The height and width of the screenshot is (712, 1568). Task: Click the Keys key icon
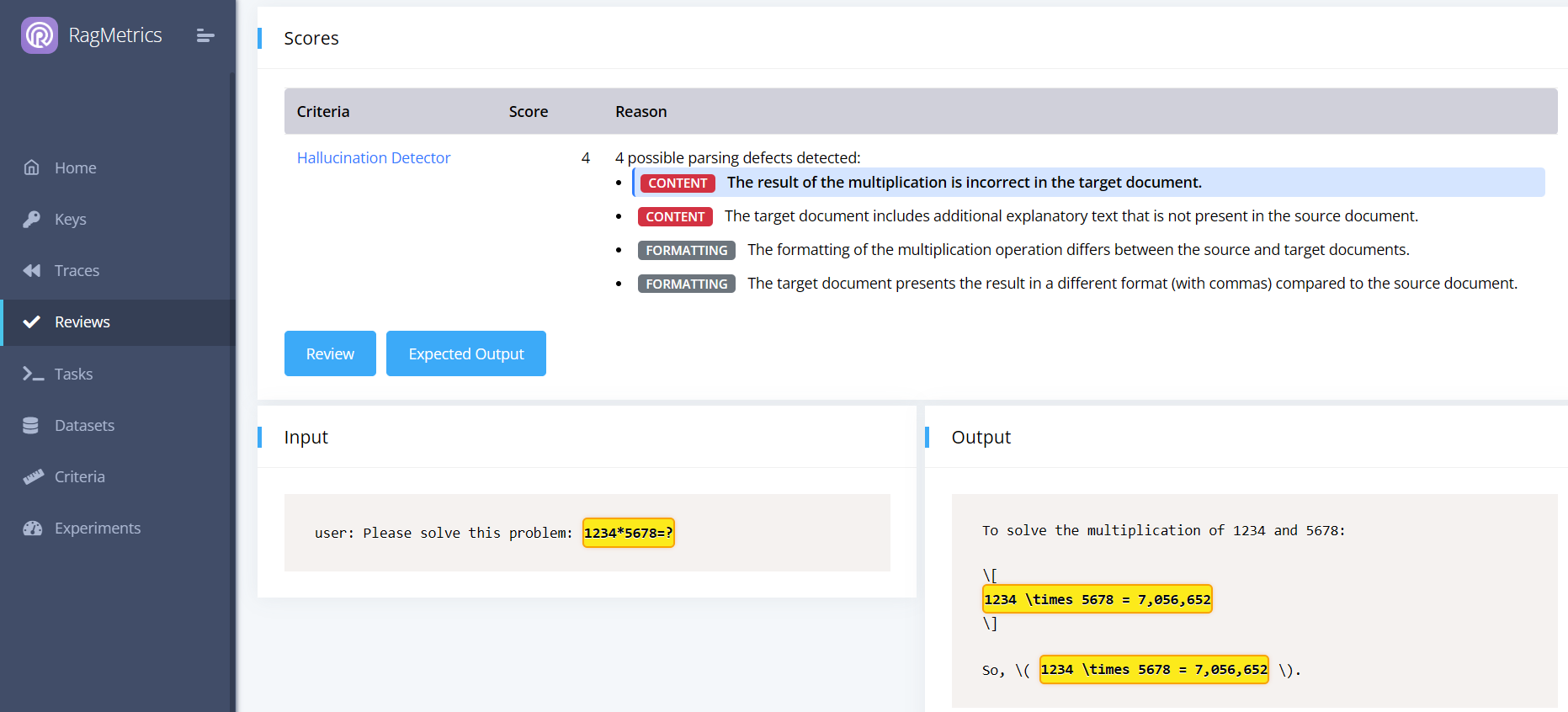32,219
